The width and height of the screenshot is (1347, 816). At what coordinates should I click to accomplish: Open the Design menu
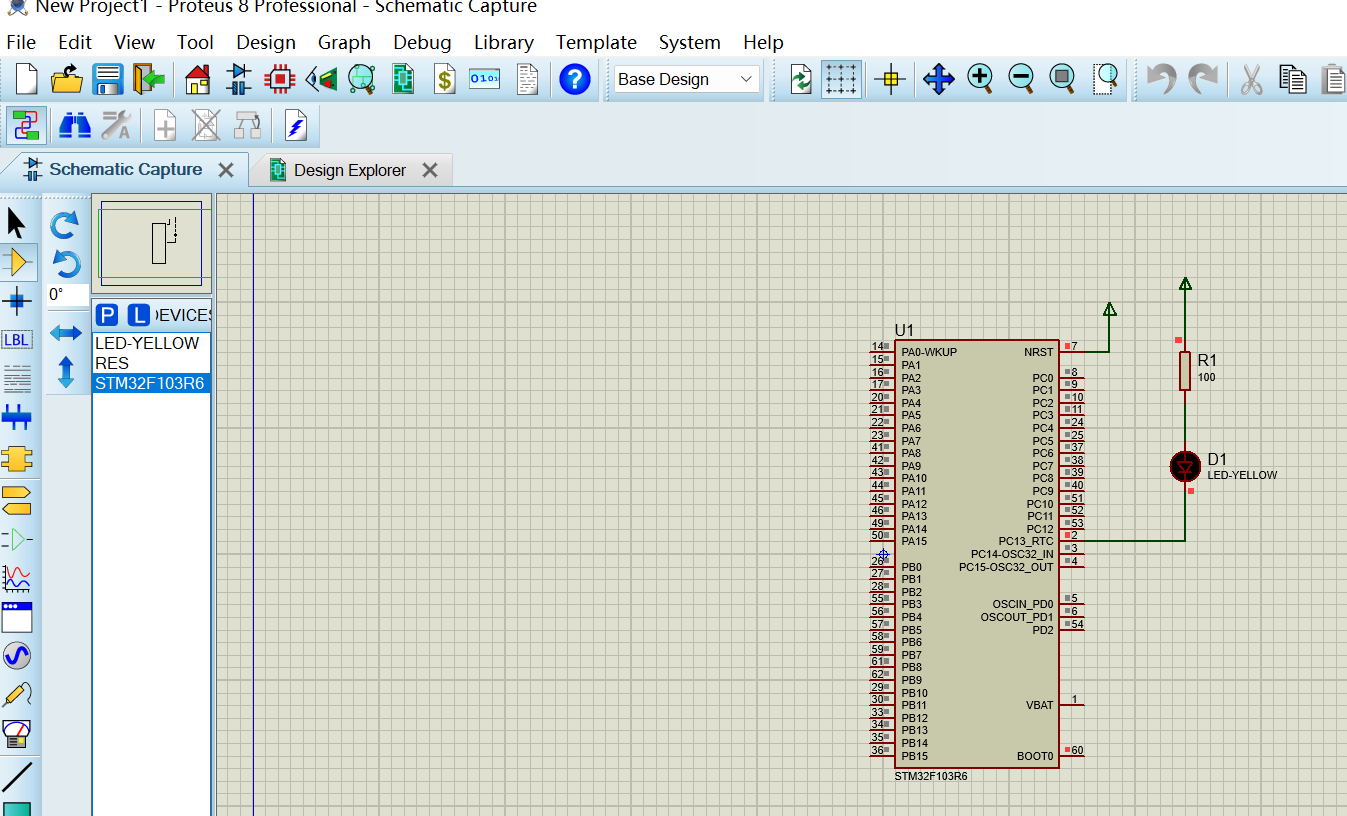[x=266, y=42]
